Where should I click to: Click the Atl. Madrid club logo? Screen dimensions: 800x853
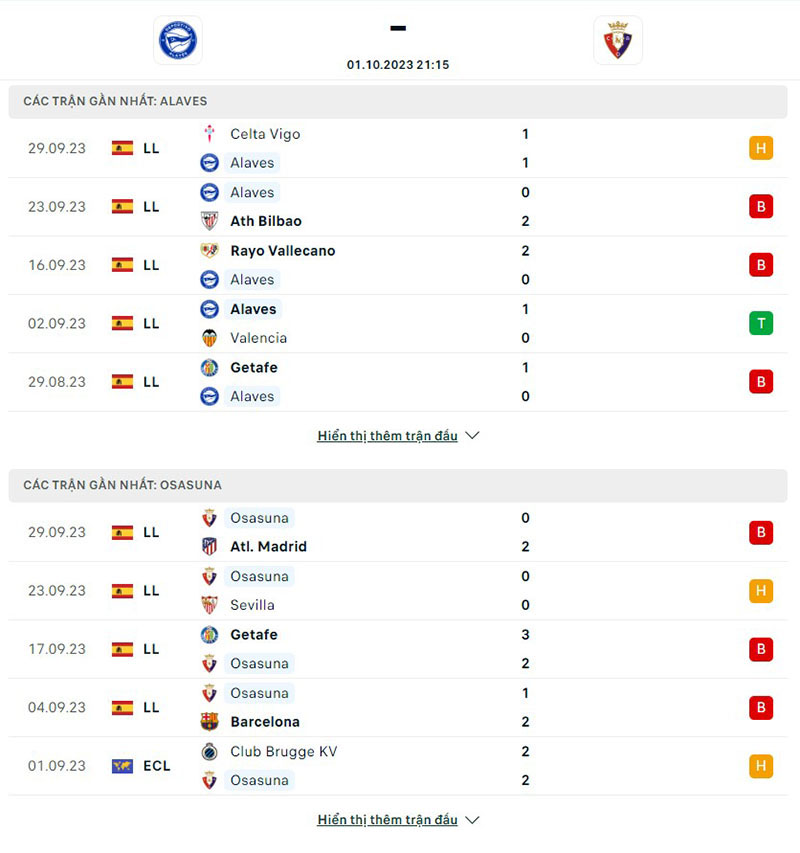(209, 547)
